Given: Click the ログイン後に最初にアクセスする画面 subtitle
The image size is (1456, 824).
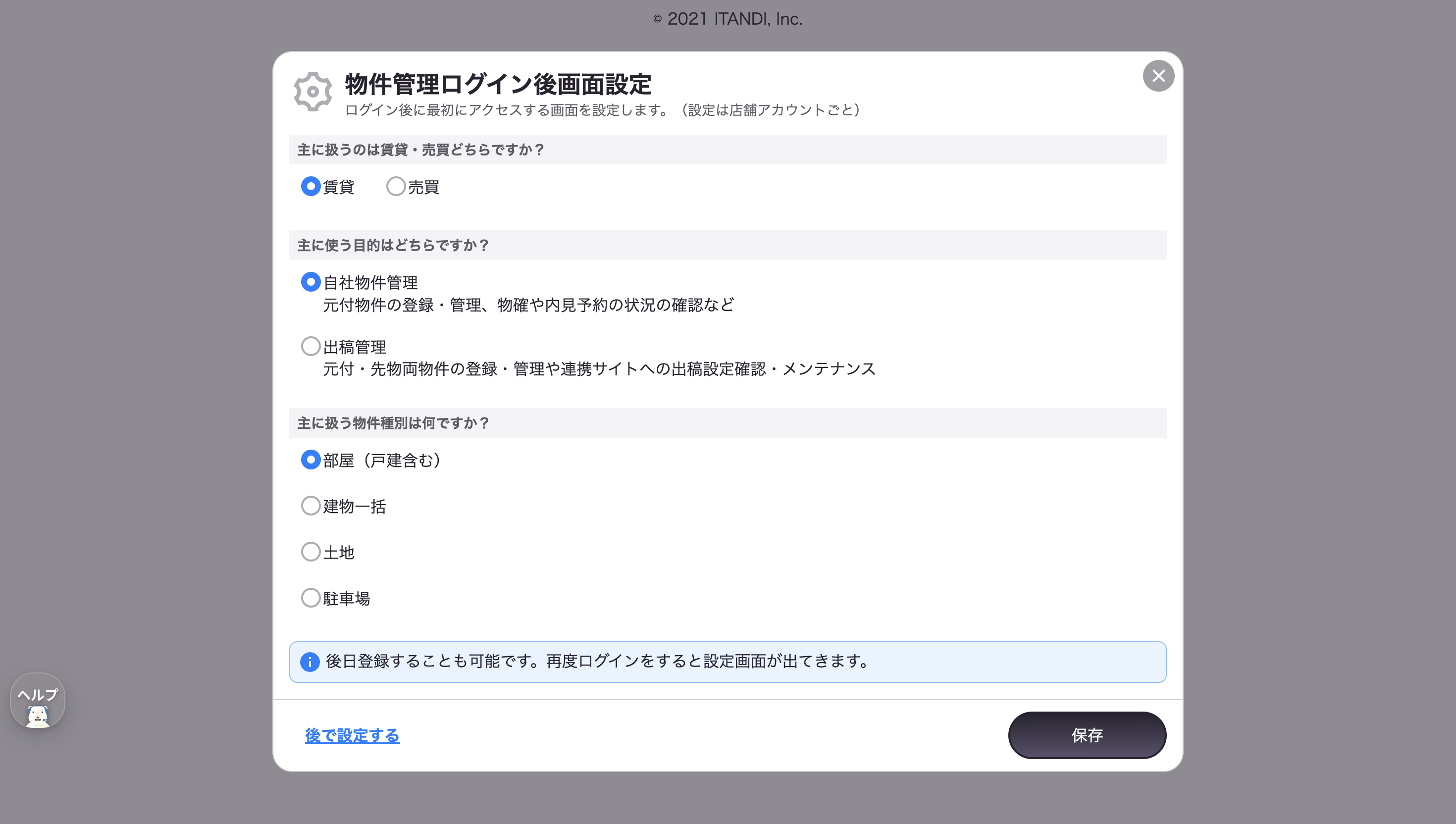Looking at the screenshot, I should pos(603,110).
